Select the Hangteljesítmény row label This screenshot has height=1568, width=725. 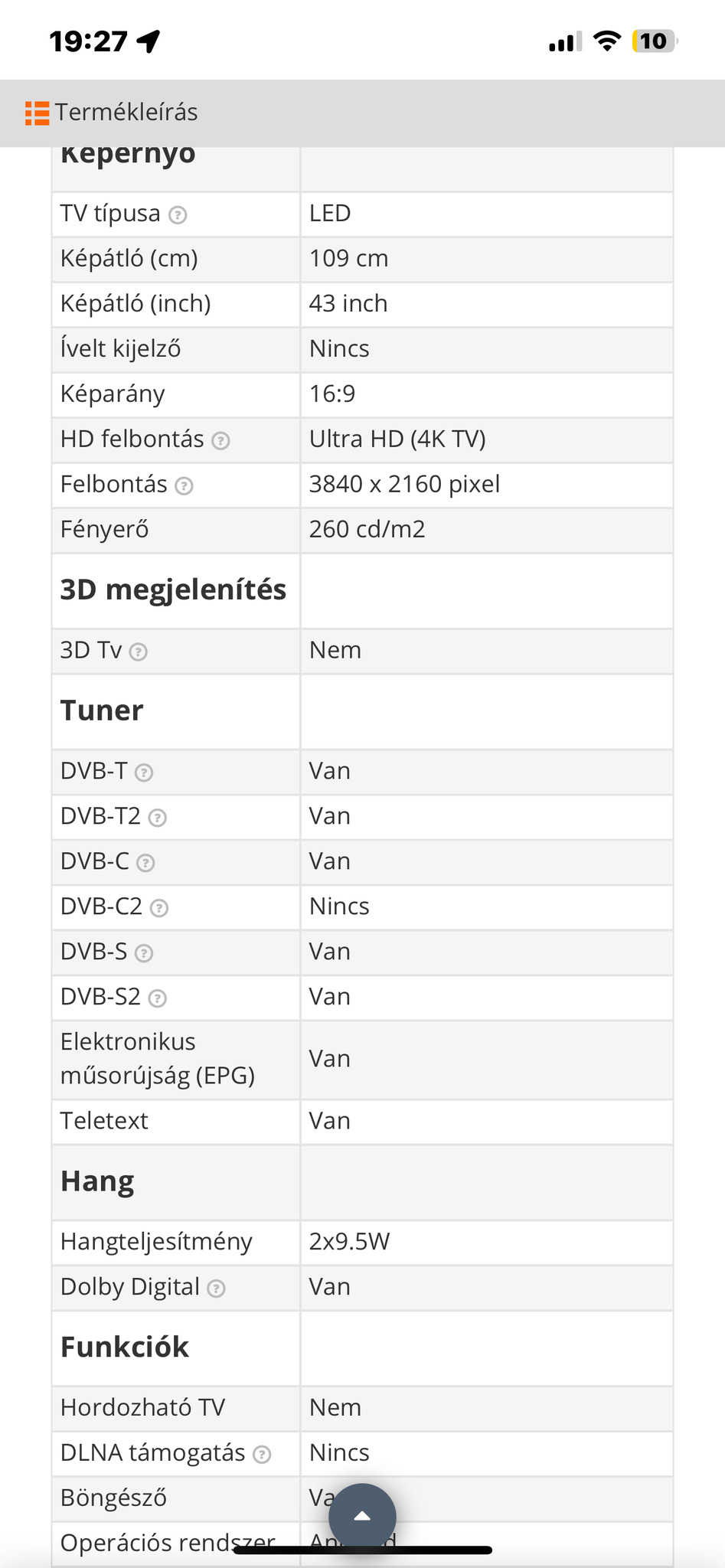coord(156,1242)
